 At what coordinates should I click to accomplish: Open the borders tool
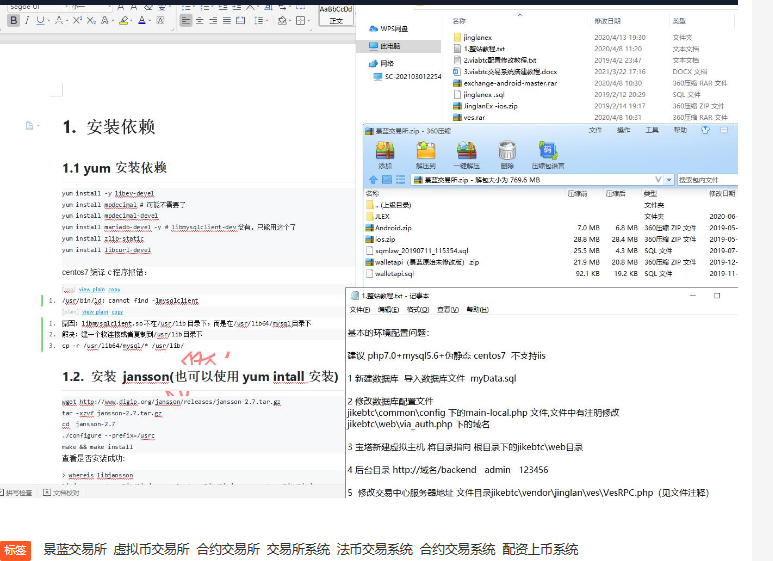300,20
